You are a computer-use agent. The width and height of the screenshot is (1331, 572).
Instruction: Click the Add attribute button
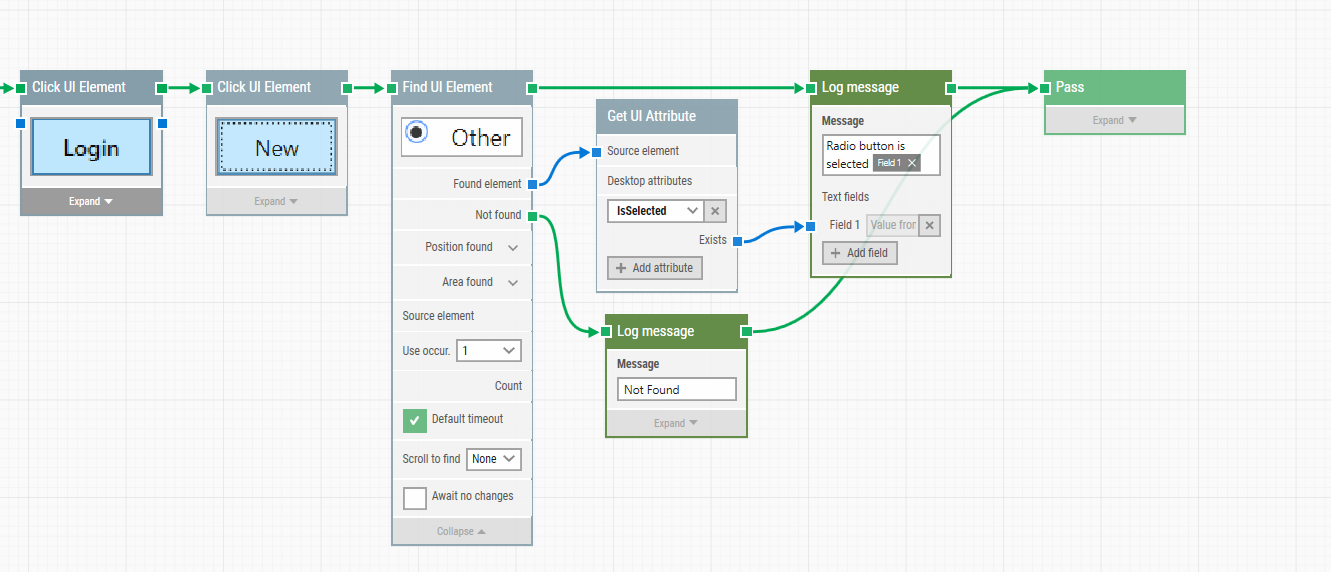(x=654, y=268)
